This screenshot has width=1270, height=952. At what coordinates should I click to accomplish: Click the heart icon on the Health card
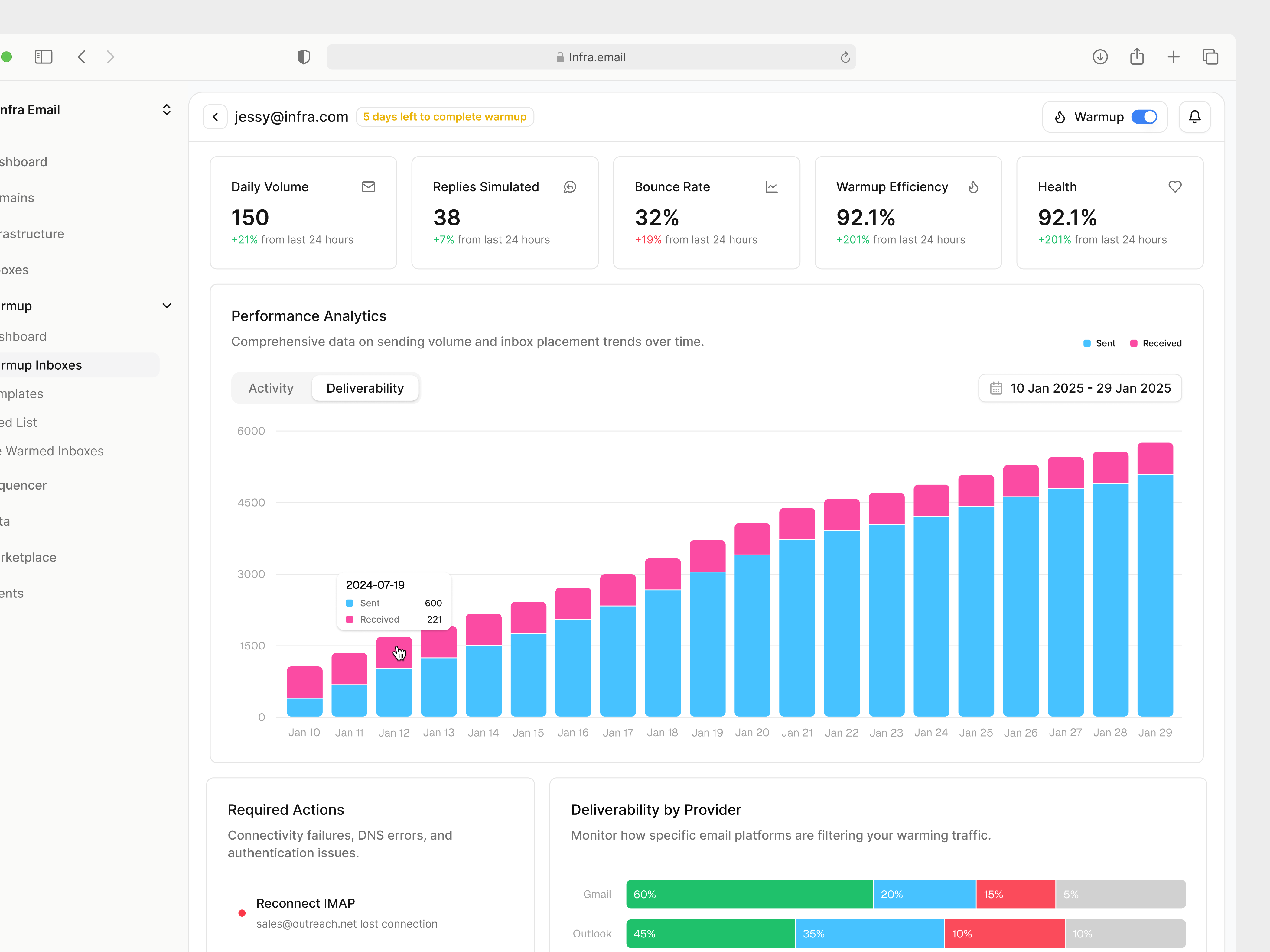tap(1174, 186)
